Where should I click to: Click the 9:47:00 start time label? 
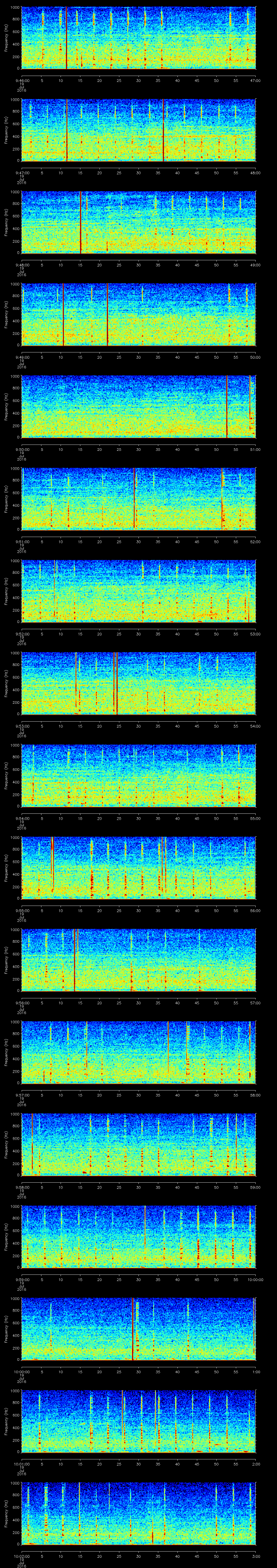point(22,173)
